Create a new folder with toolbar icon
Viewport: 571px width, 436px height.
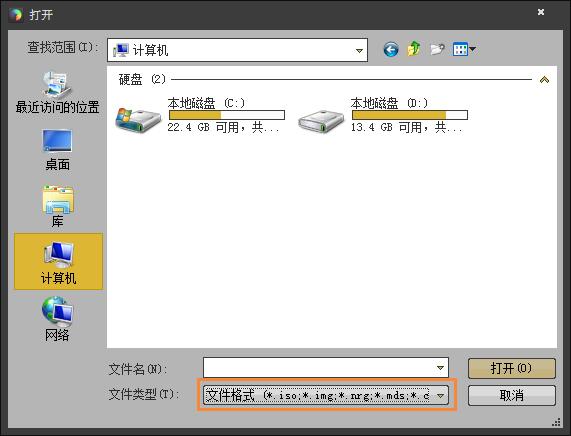(x=437, y=49)
